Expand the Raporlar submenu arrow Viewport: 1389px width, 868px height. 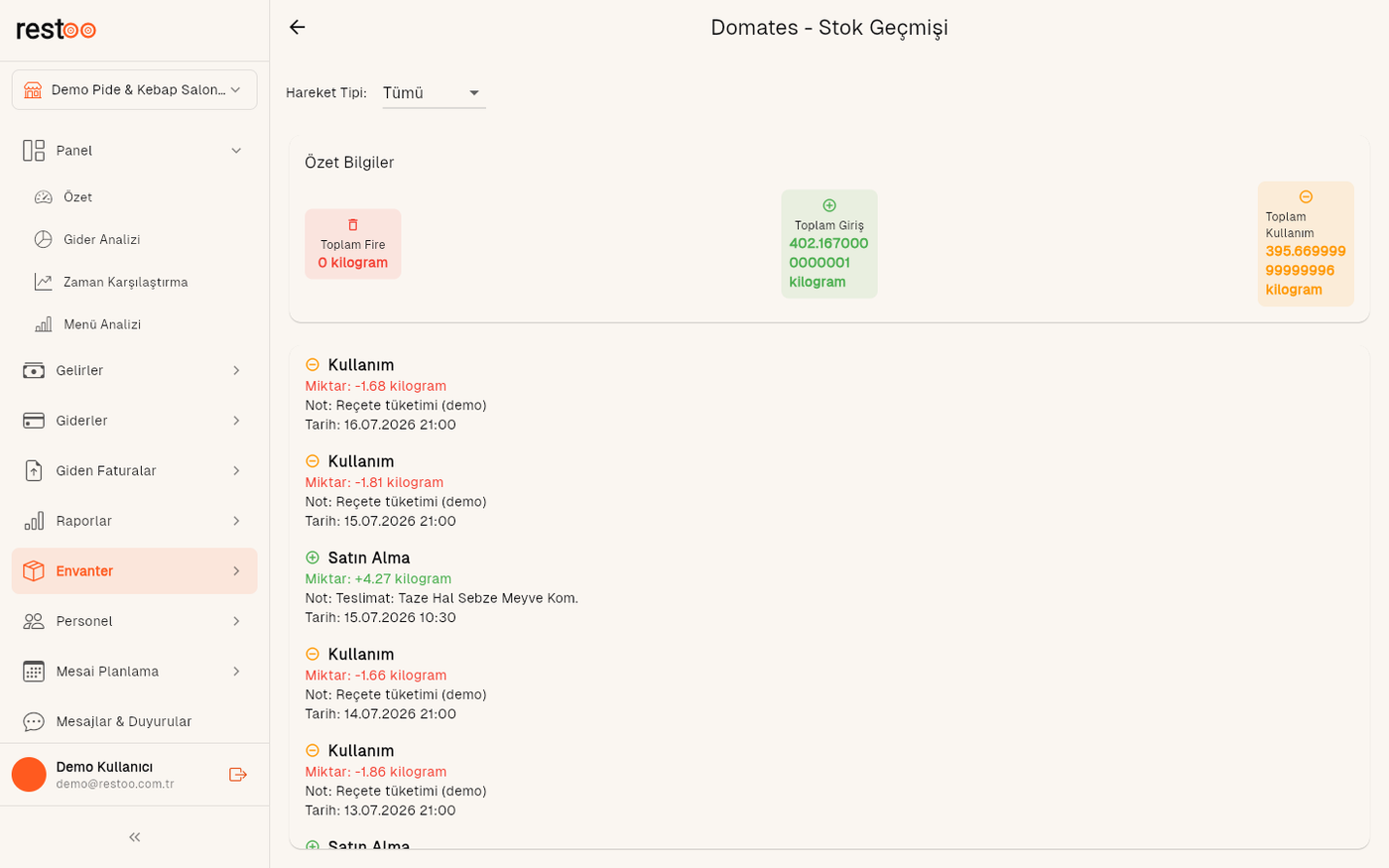[236, 521]
